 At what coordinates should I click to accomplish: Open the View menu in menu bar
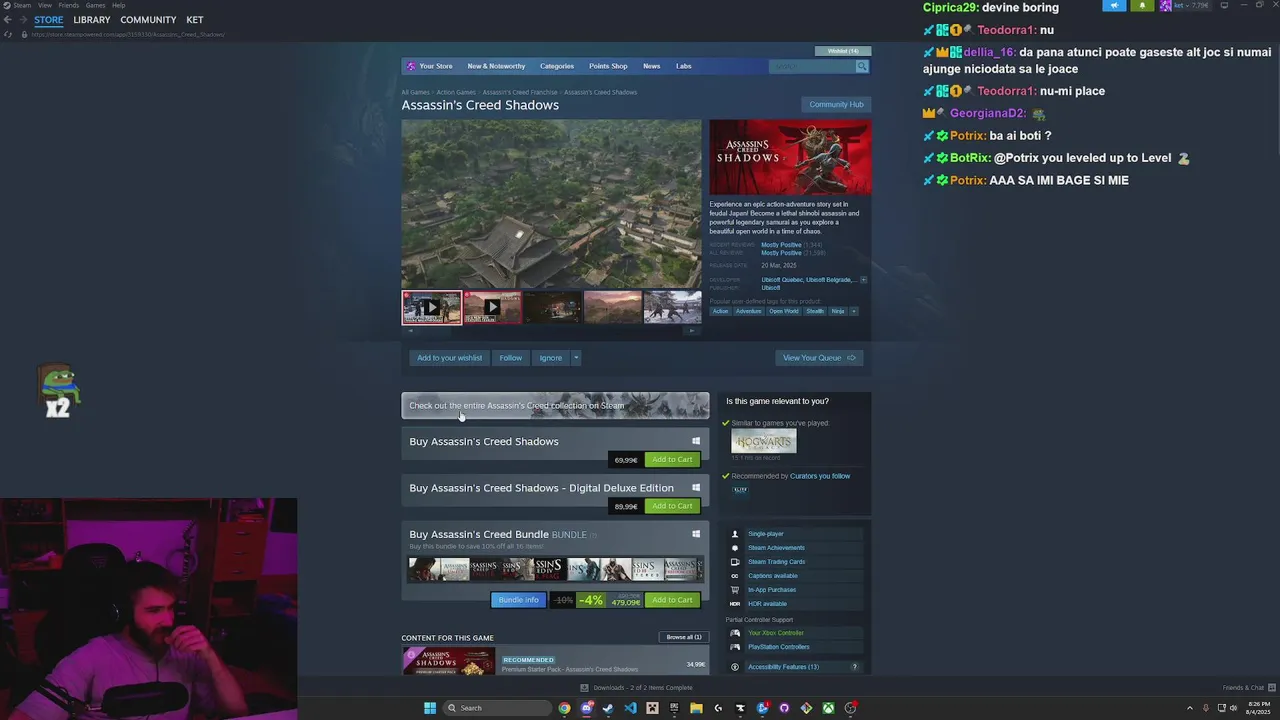pyautogui.click(x=45, y=5)
